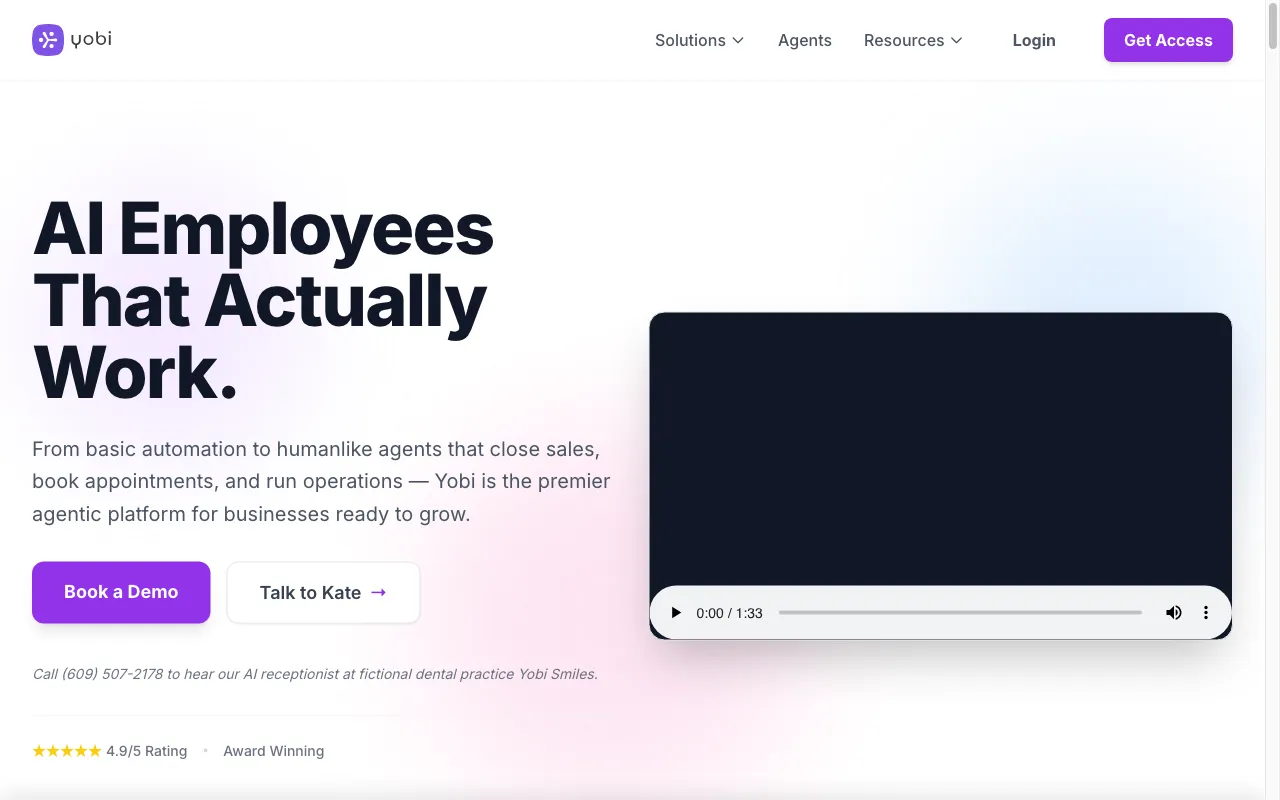This screenshot has height=800, width=1280.
Task: Open the Agents nav link
Action: (x=805, y=40)
